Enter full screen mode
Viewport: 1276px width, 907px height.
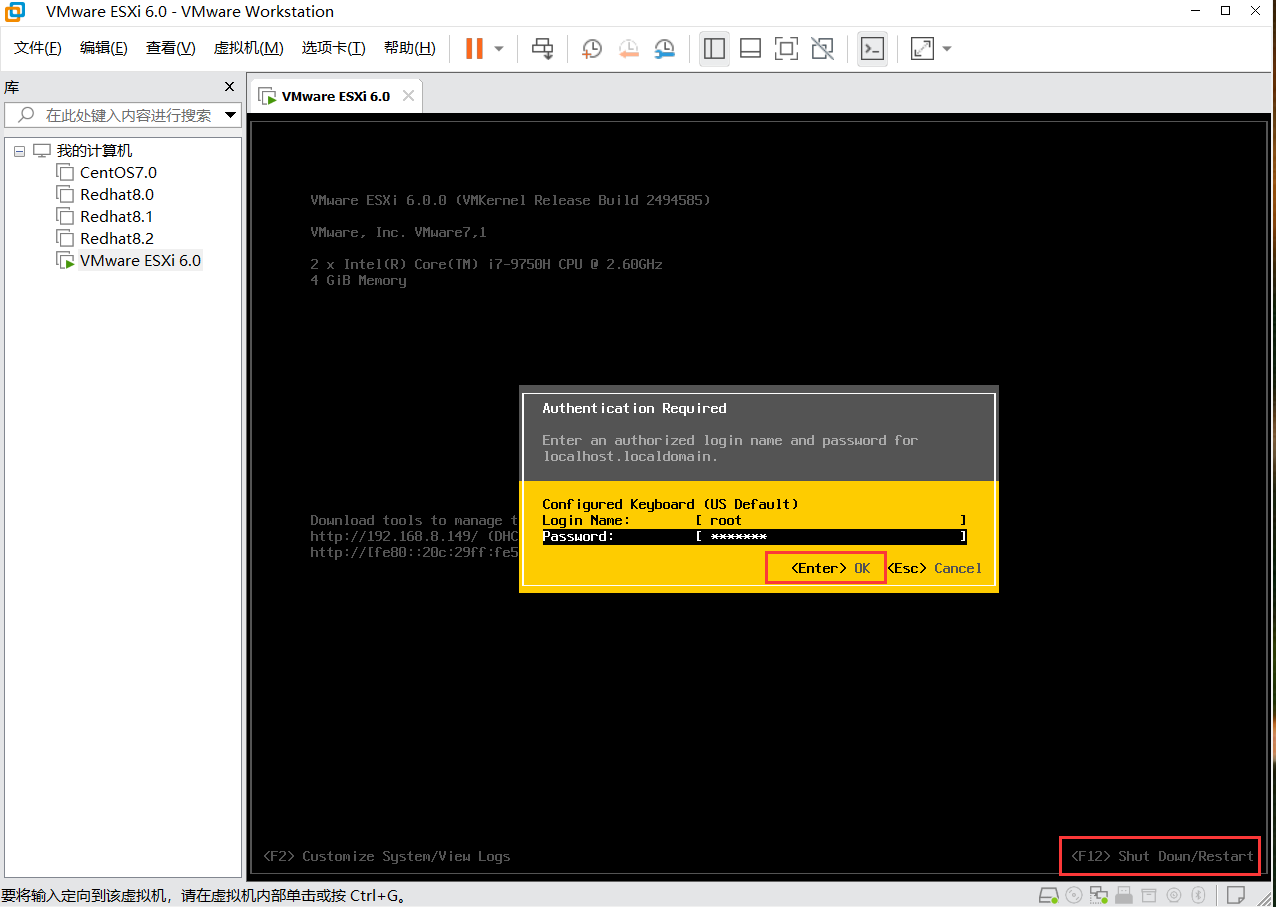[x=787, y=48]
